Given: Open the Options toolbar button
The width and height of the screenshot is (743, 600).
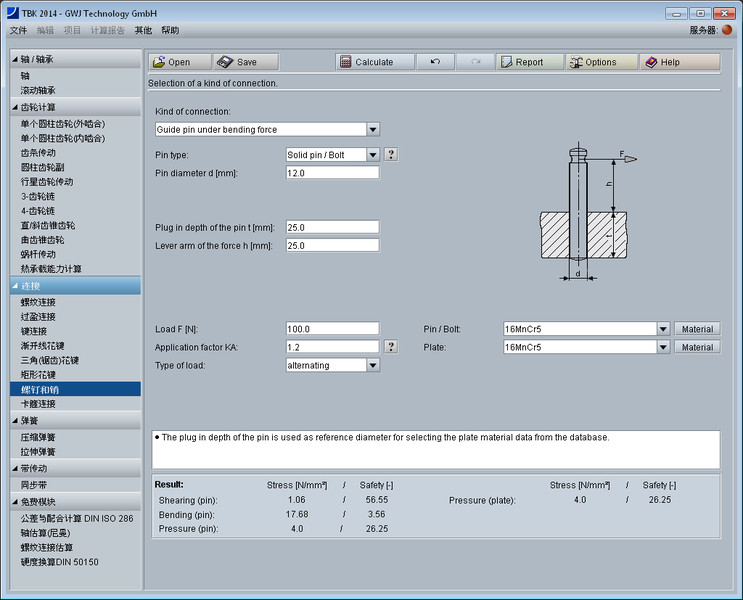Looking at the screenshot, I should click(x=601, y=62).
